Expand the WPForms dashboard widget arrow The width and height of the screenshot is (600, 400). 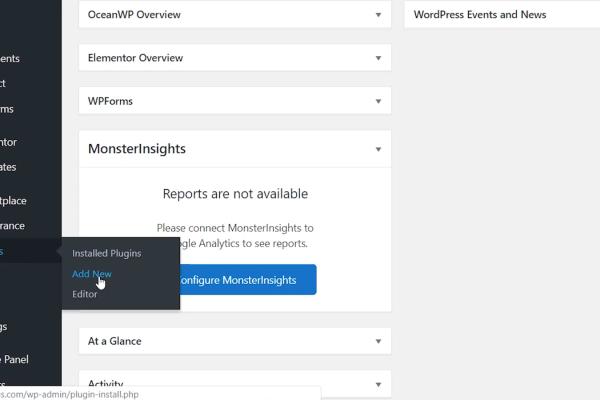378,101
